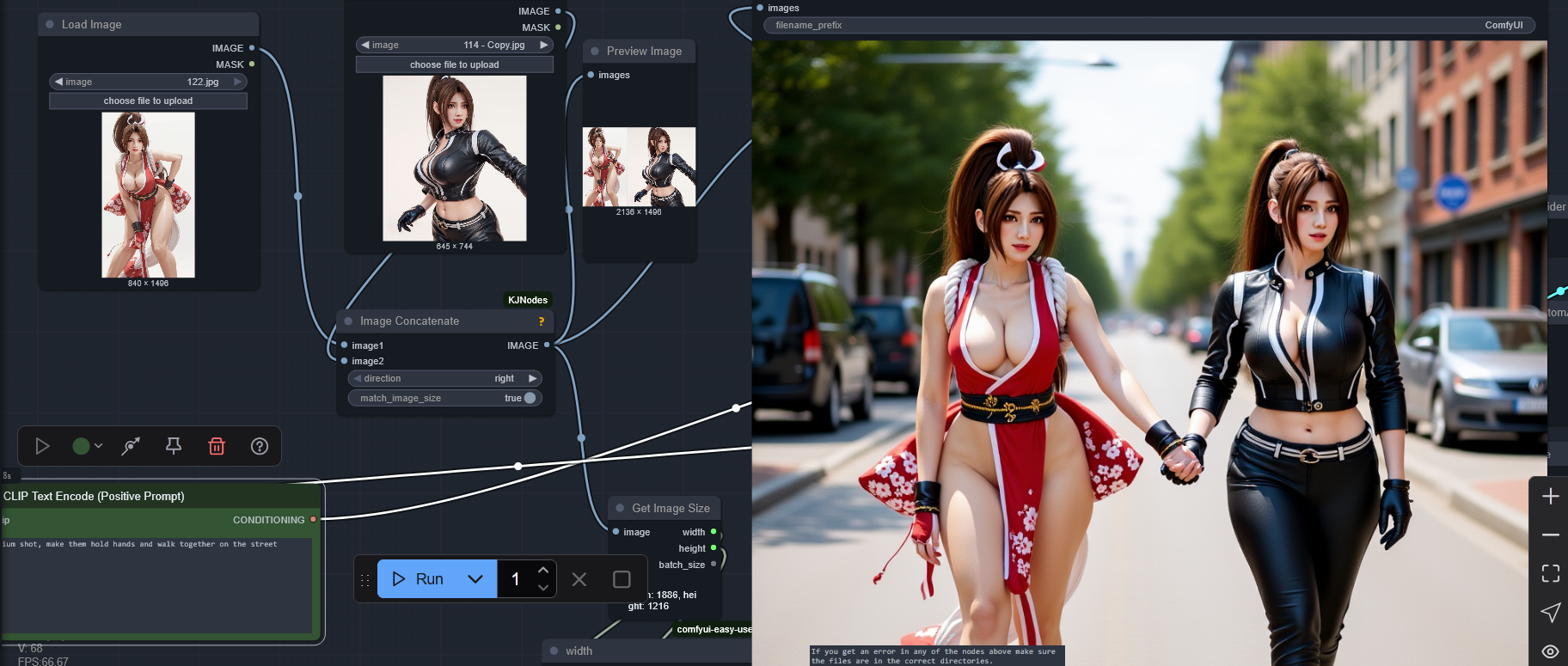Click the bypass node icon
The height and width of the screenshot is (666, 1568).
pyautogui.click(x=131, y=446)
